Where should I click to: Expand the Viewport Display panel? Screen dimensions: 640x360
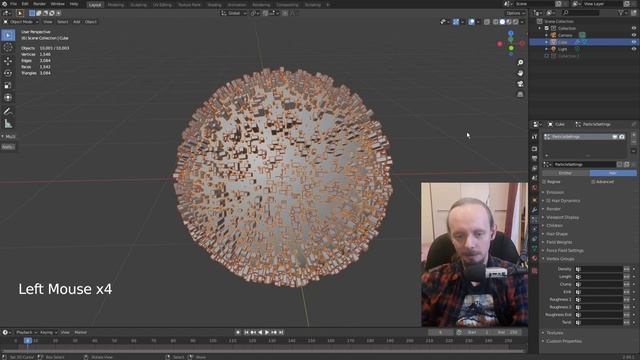point(562,217)
